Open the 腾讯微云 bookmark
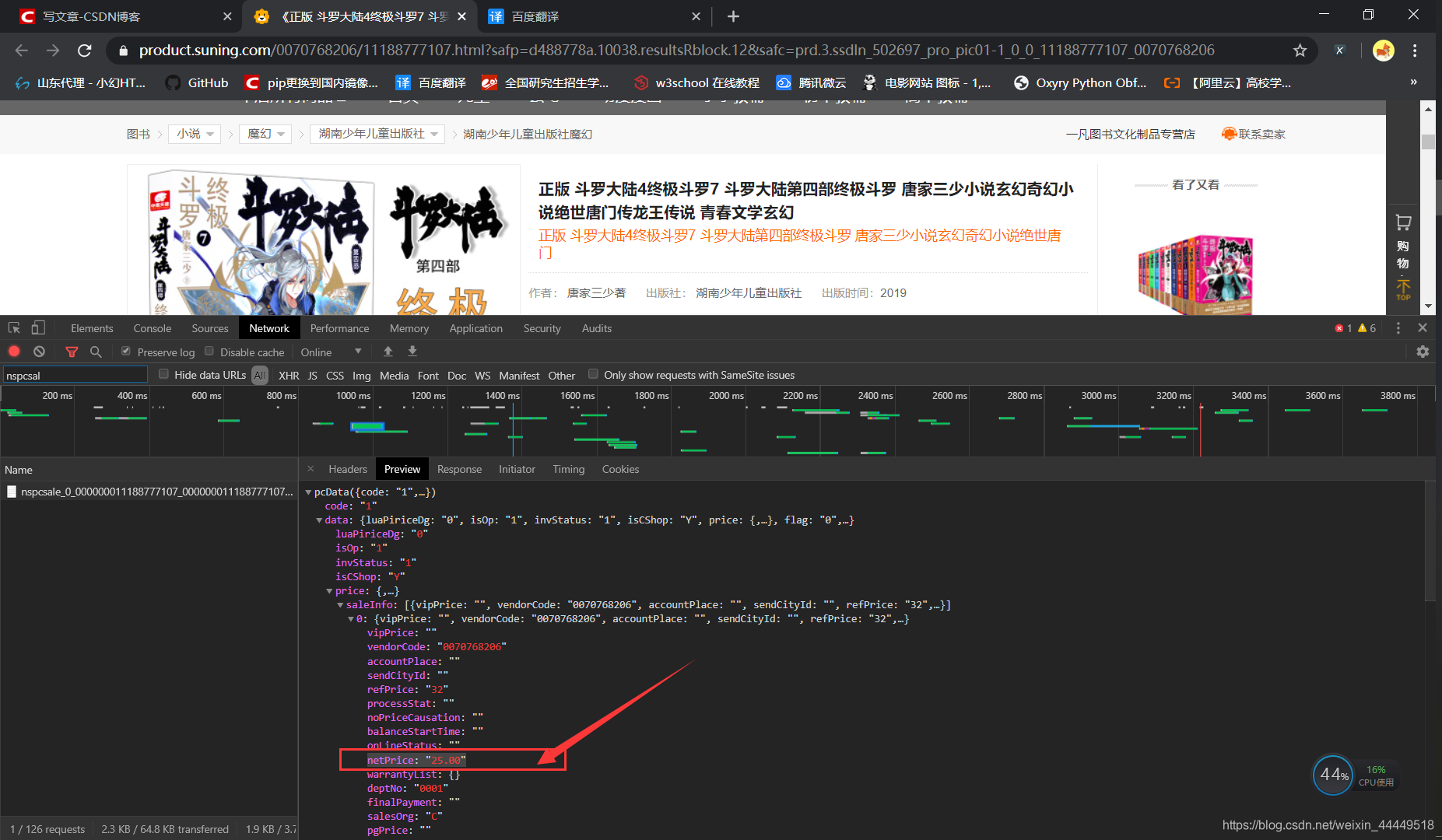Viewport: 1442px width, 840px height. [811, 82]
